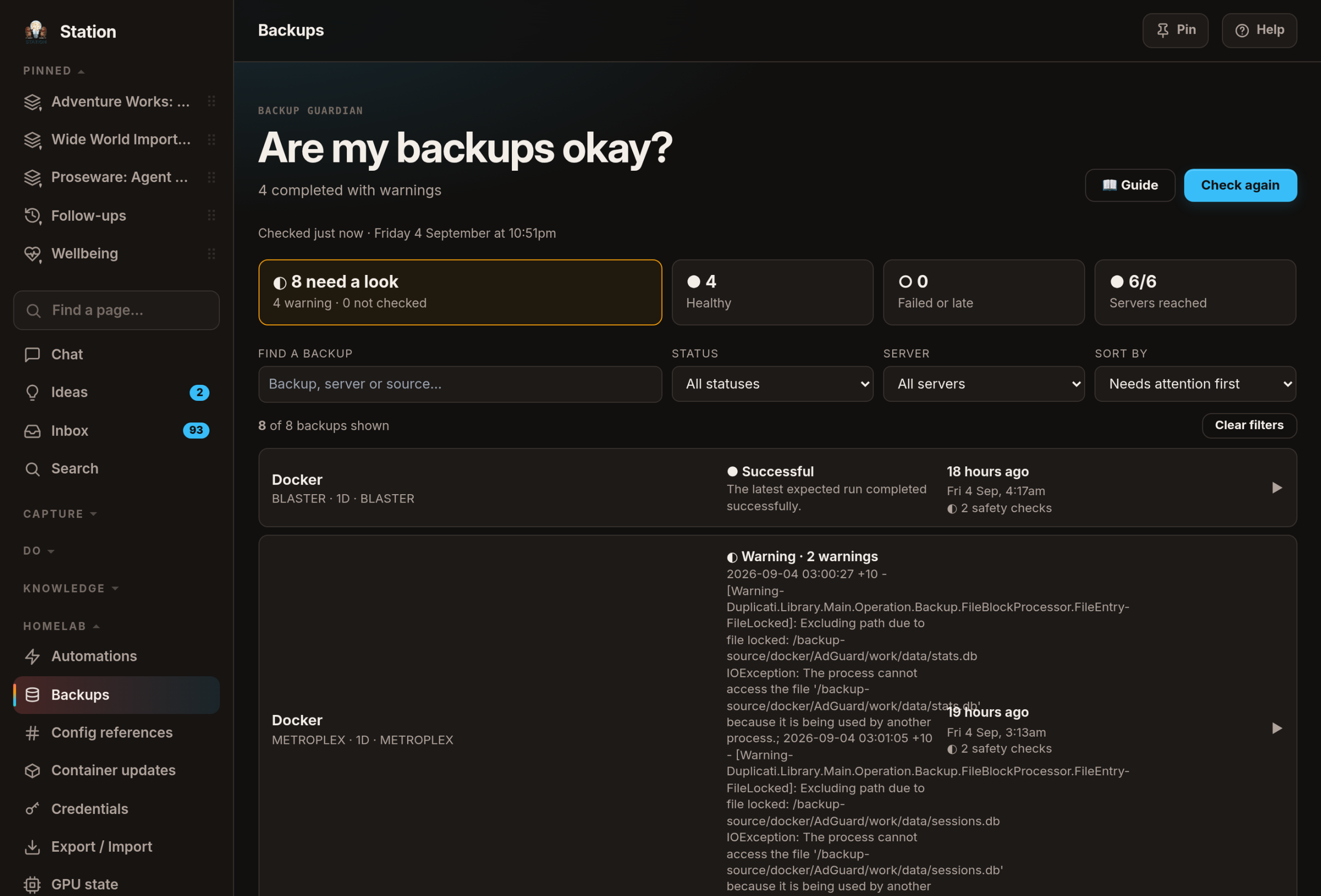Click the Search magnifier icon in sidebar
This screenshot has width=1321, height=896.
tap(33, 469)
